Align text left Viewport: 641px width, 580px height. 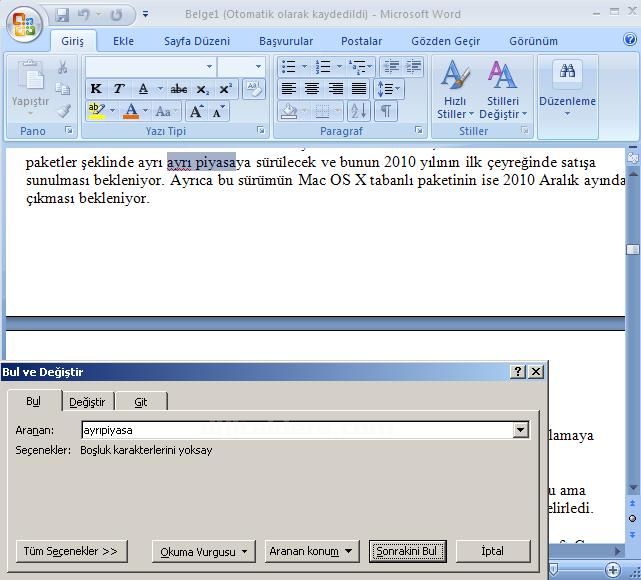(x=289, y=89)
